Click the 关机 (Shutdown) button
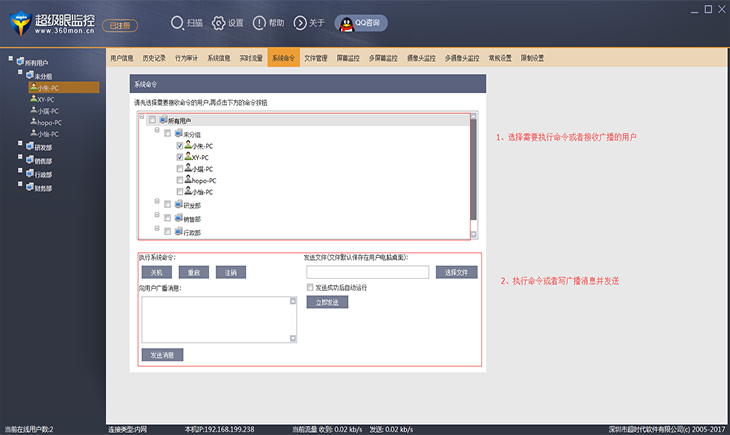 pos(155,272)
